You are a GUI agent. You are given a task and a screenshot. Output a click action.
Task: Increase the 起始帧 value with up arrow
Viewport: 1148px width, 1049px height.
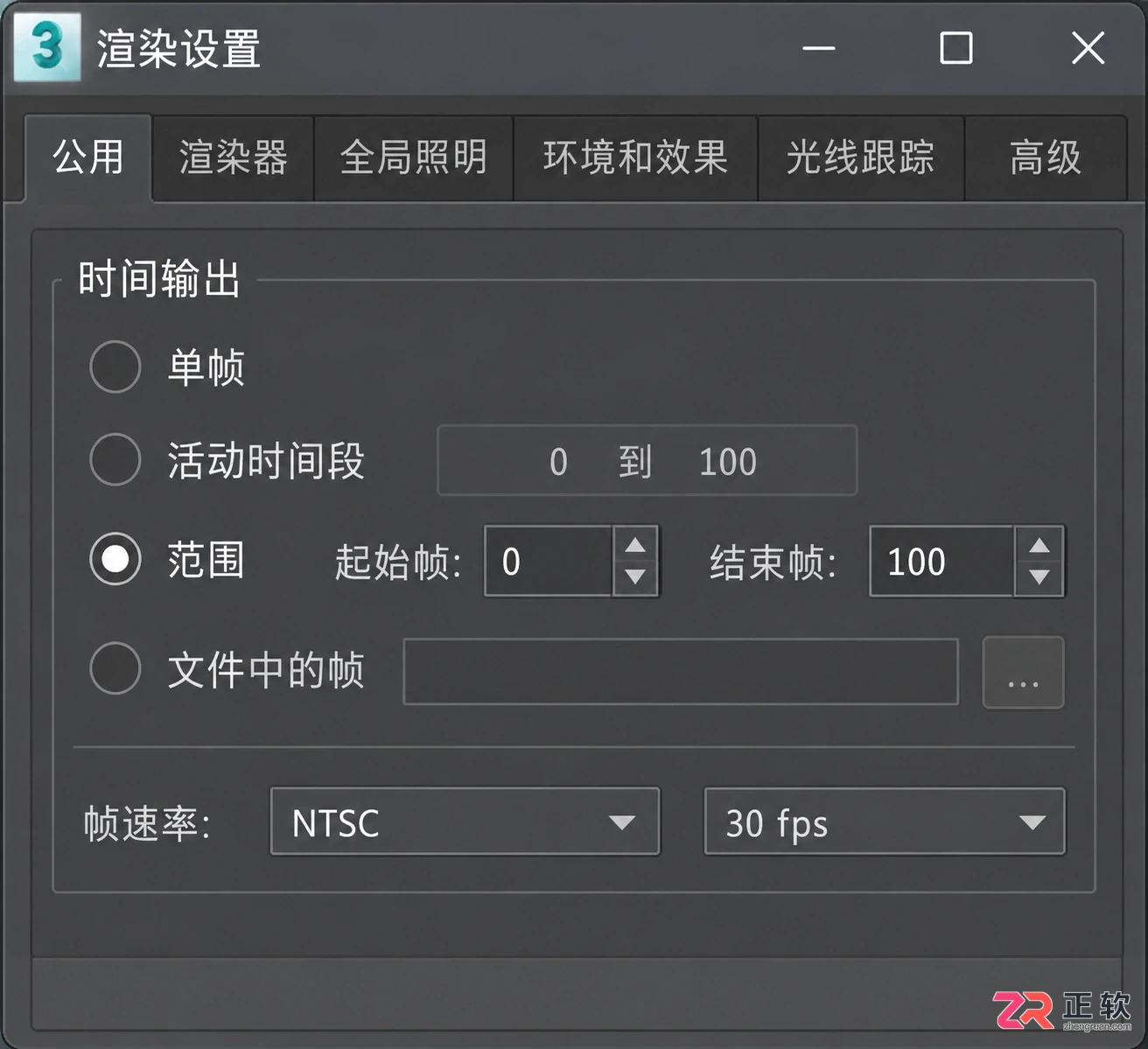636,545
